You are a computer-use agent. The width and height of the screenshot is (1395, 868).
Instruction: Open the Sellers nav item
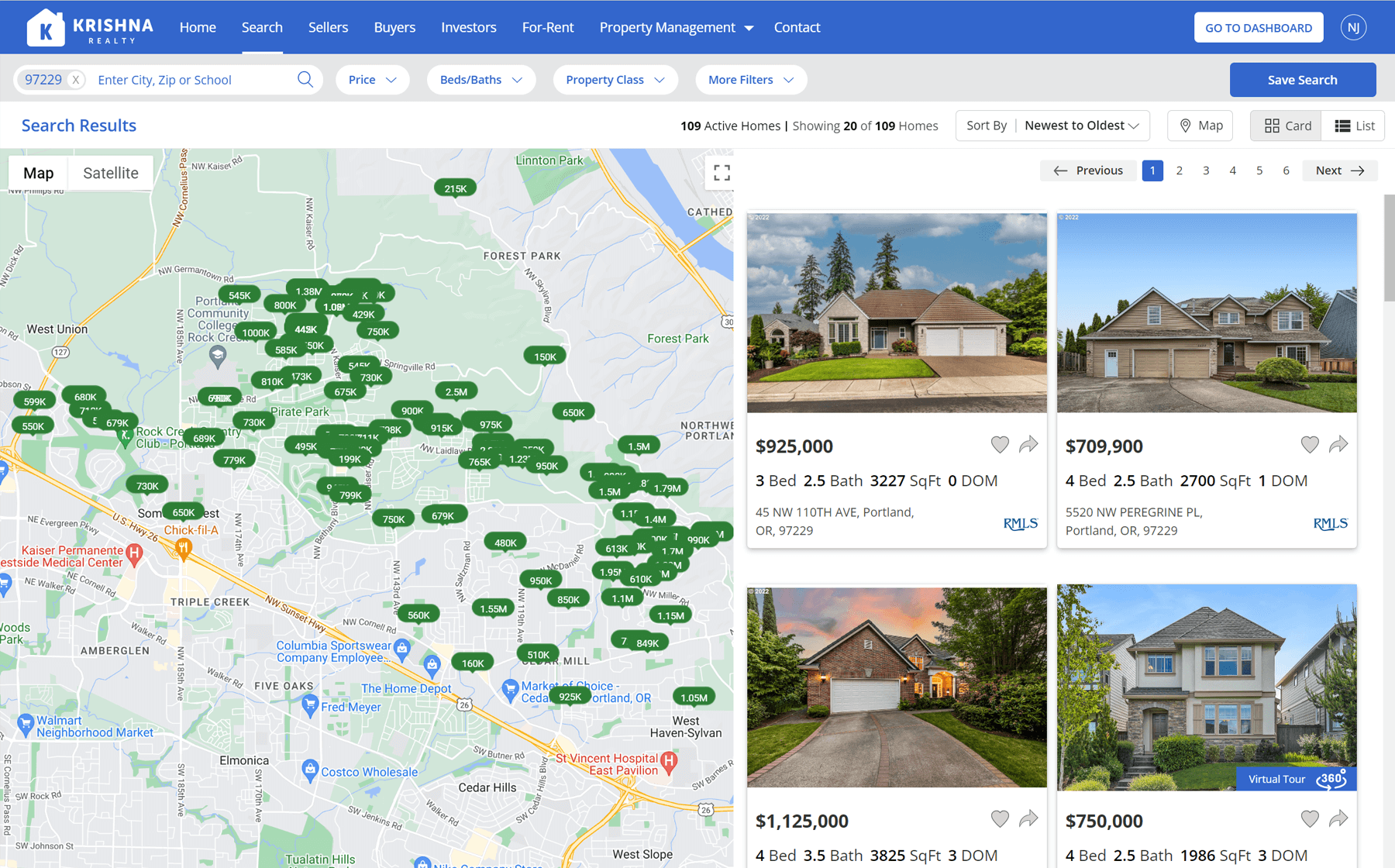[328, 27]
